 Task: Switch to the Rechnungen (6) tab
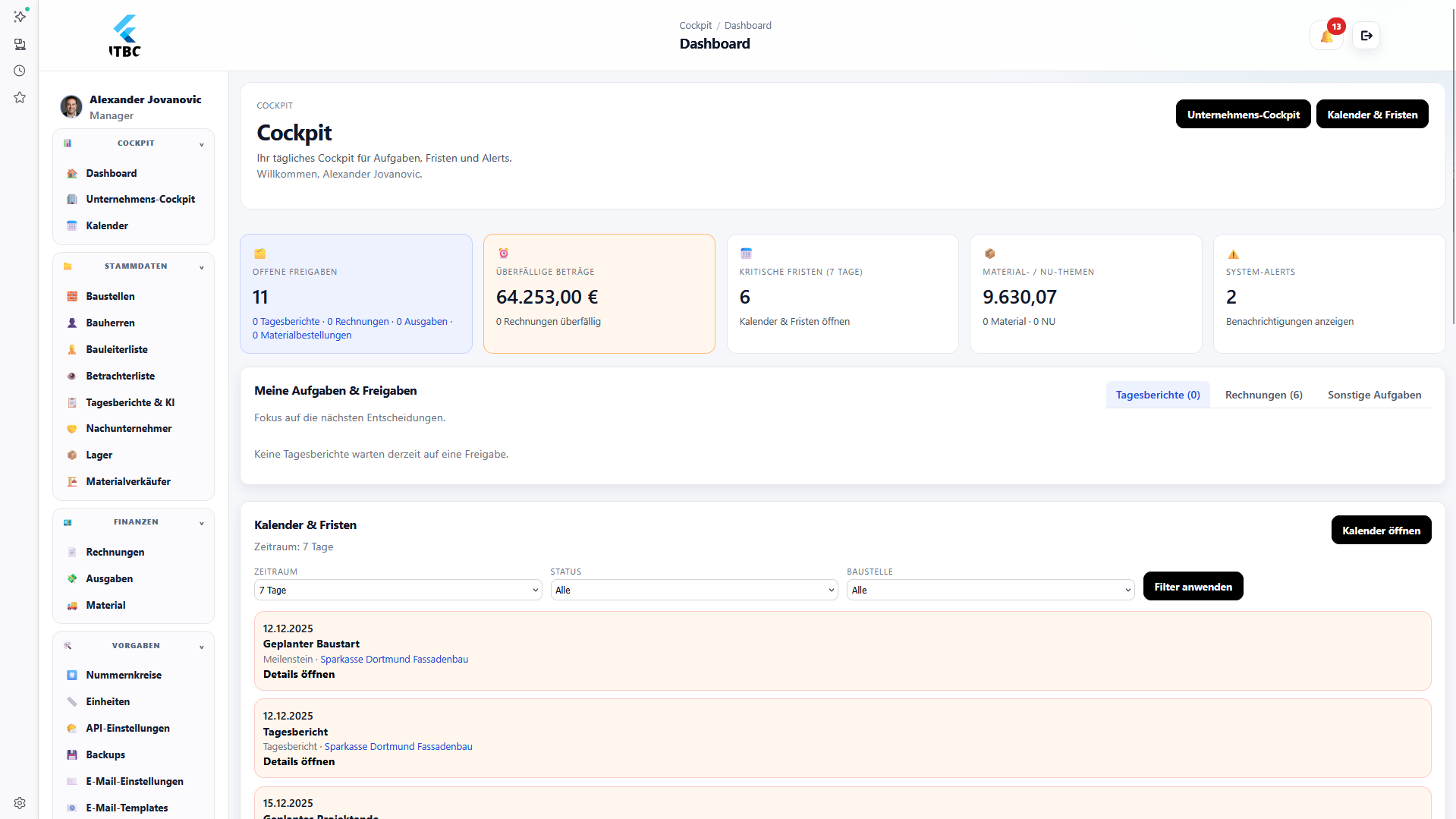[x=1263, y=395]
